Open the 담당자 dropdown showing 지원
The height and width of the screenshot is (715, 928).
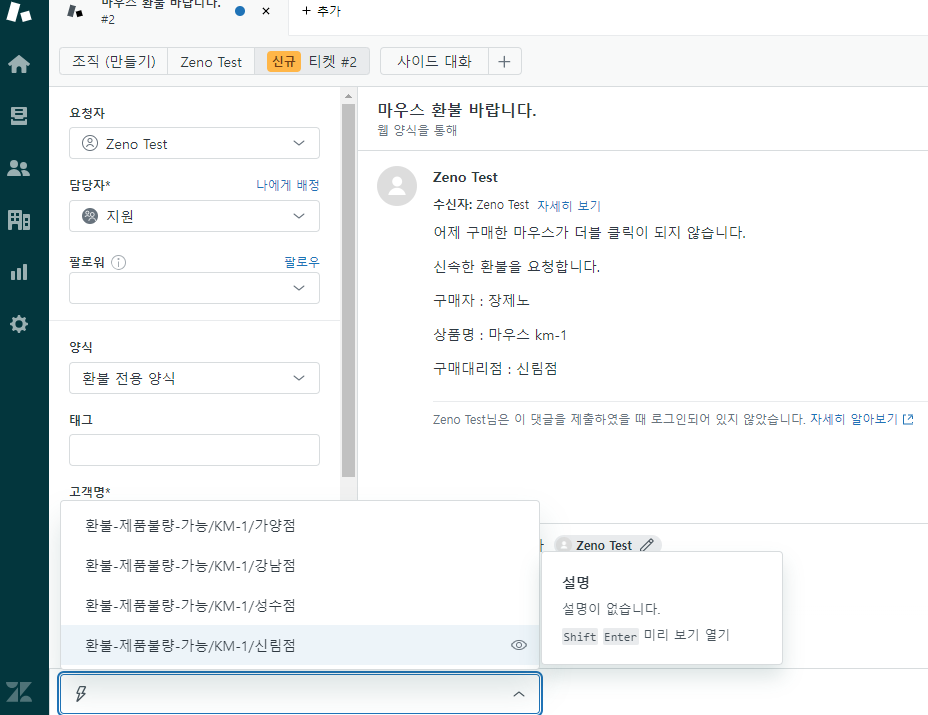[194, 216]
